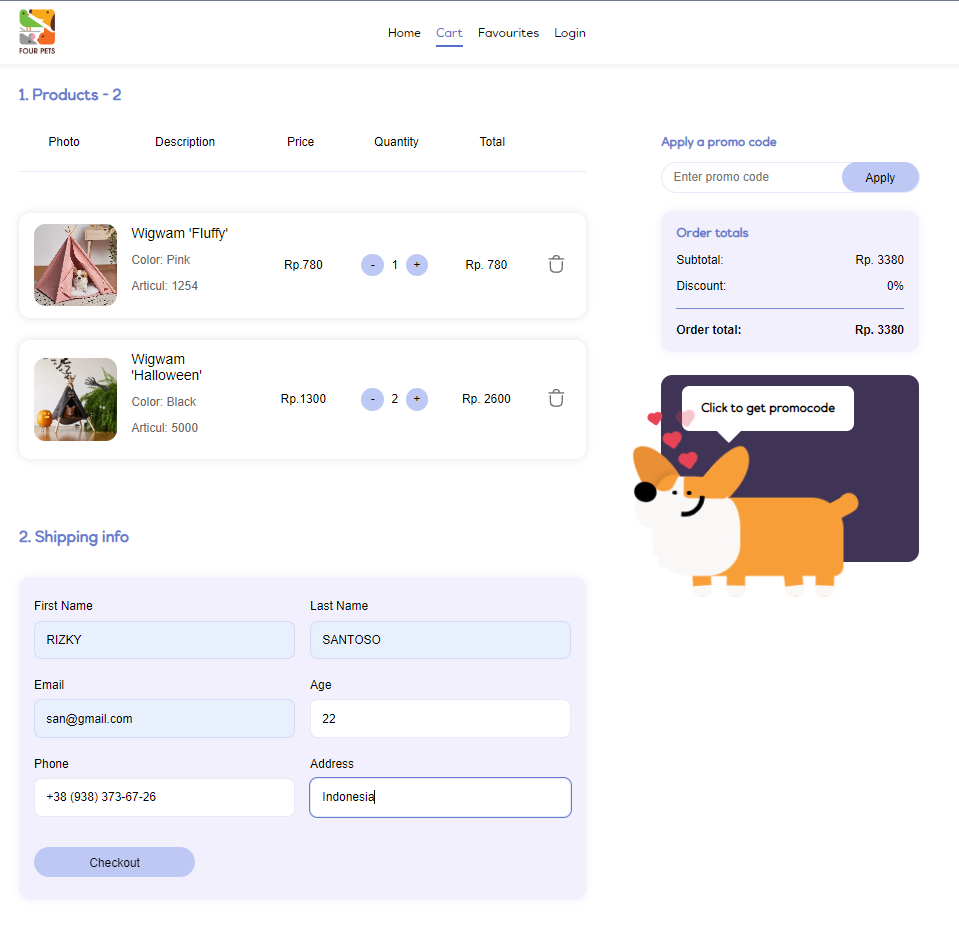959x940 pixels.
Task: Click the 'Click to get promocode' bubble
Action: (x=766, y=409)
